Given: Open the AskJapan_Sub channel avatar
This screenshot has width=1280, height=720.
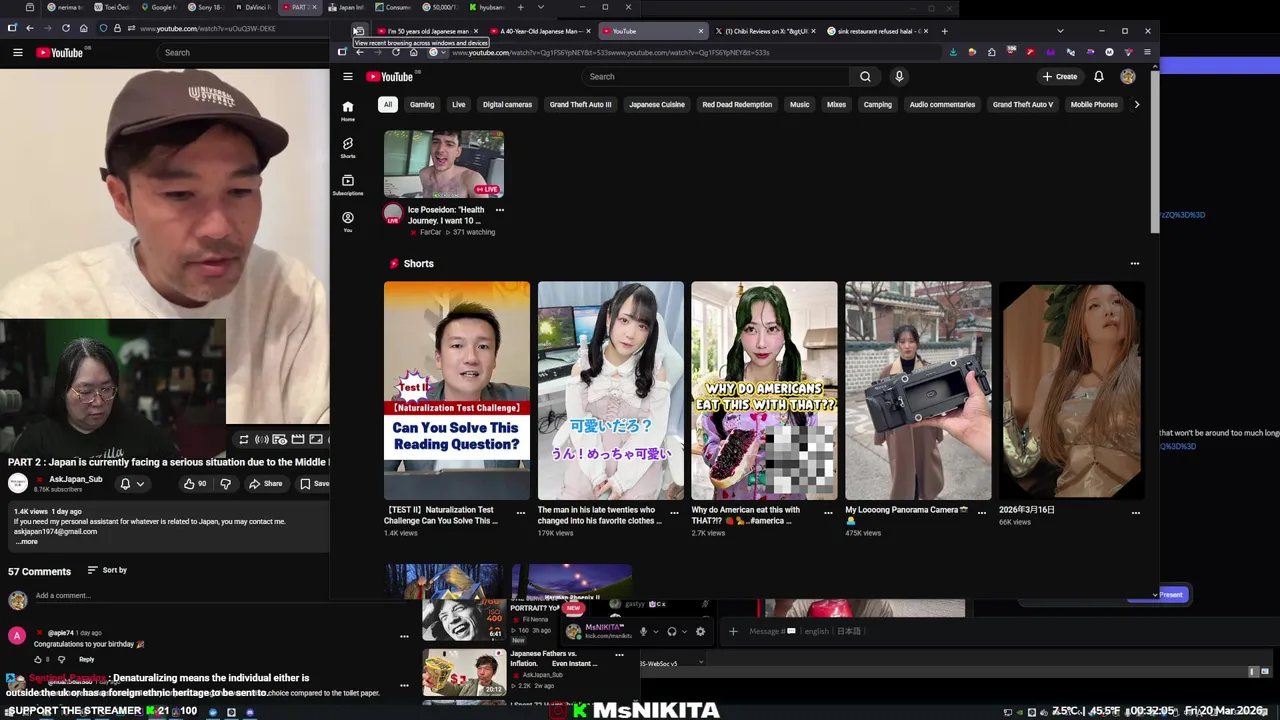Looking at the screenshot, I should [18, 484].
